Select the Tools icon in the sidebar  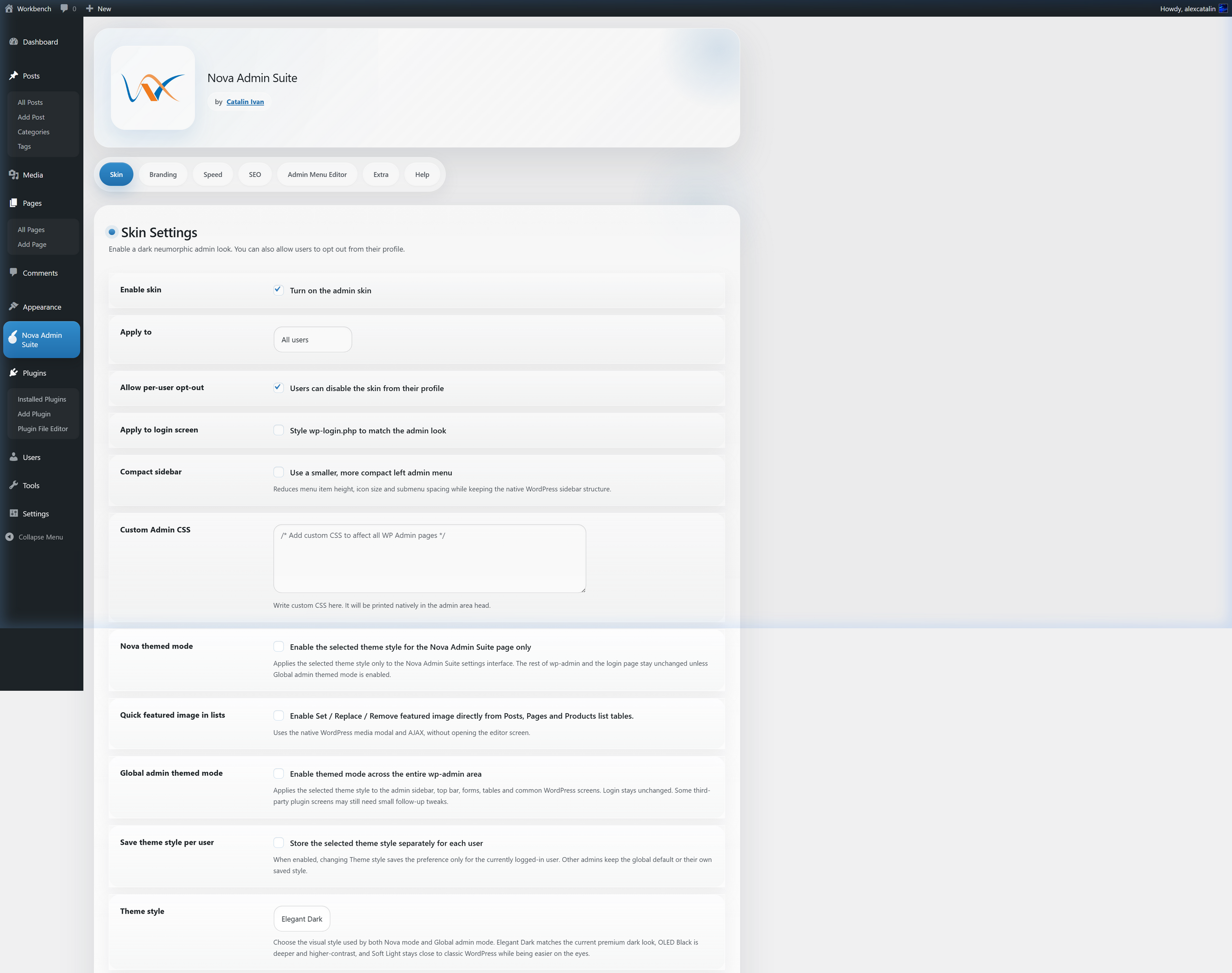pyautogui.click(x=14, y=486)
